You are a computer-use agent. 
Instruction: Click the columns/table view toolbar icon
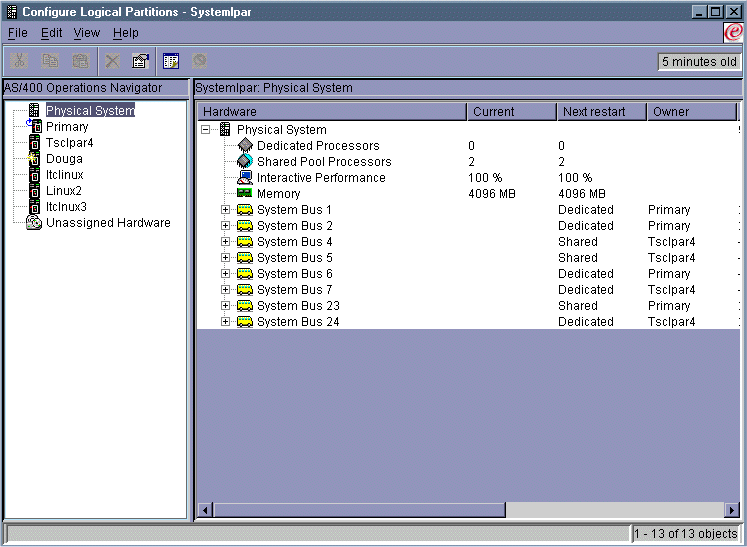[x=171, y=61]
